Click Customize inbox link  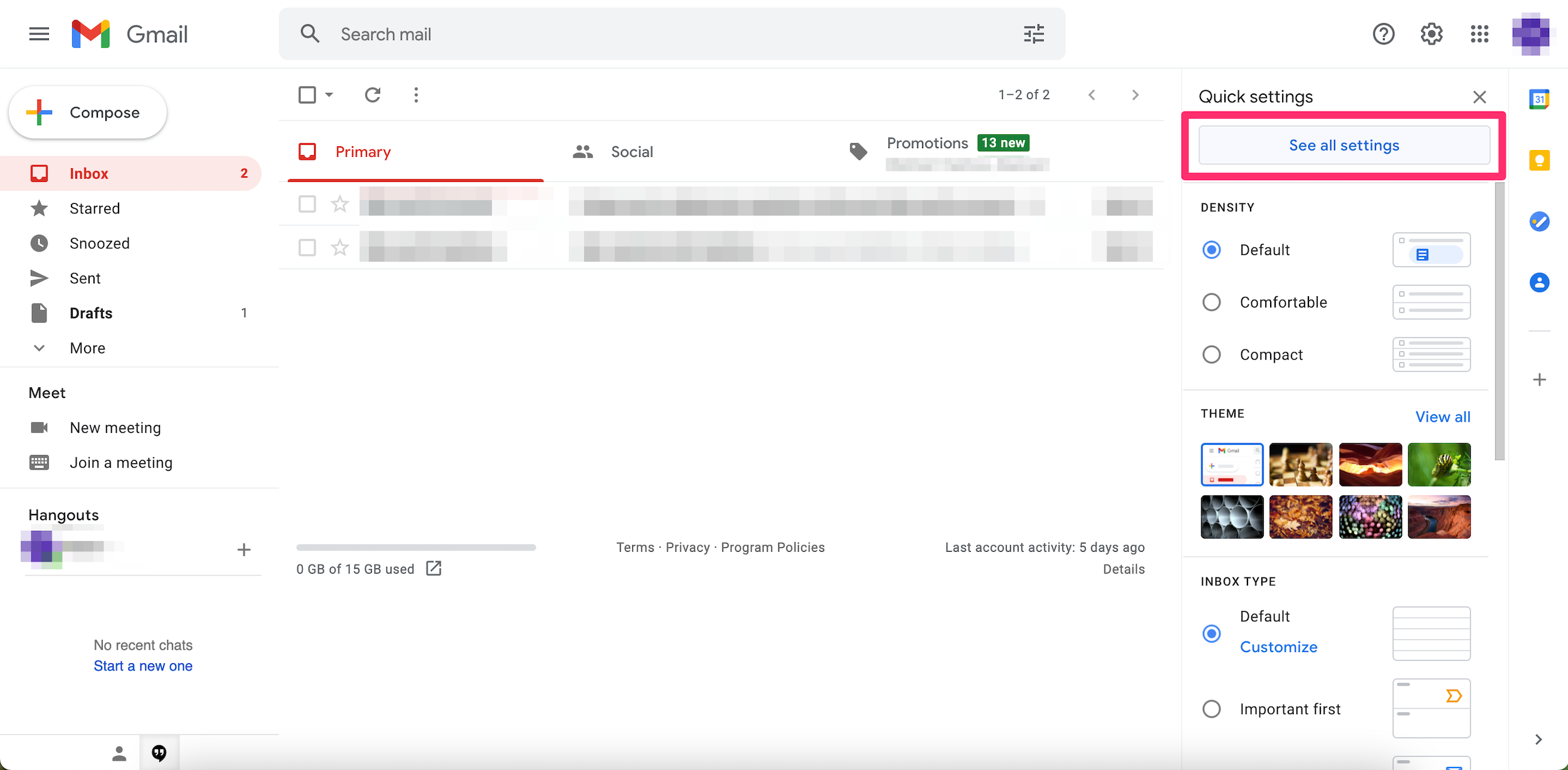pos(1278,647)
